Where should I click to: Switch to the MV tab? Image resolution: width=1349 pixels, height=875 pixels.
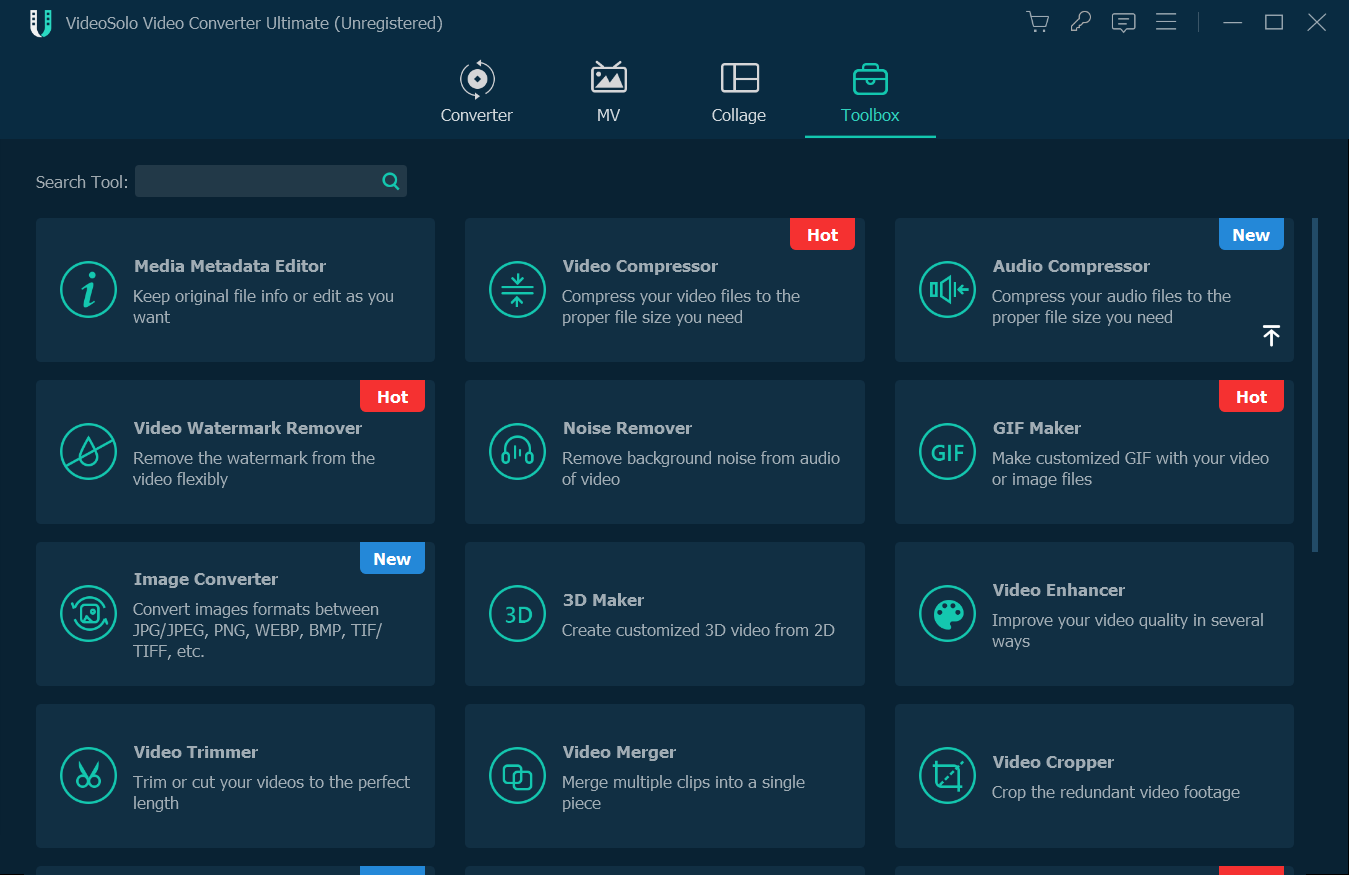coord(608,92)
